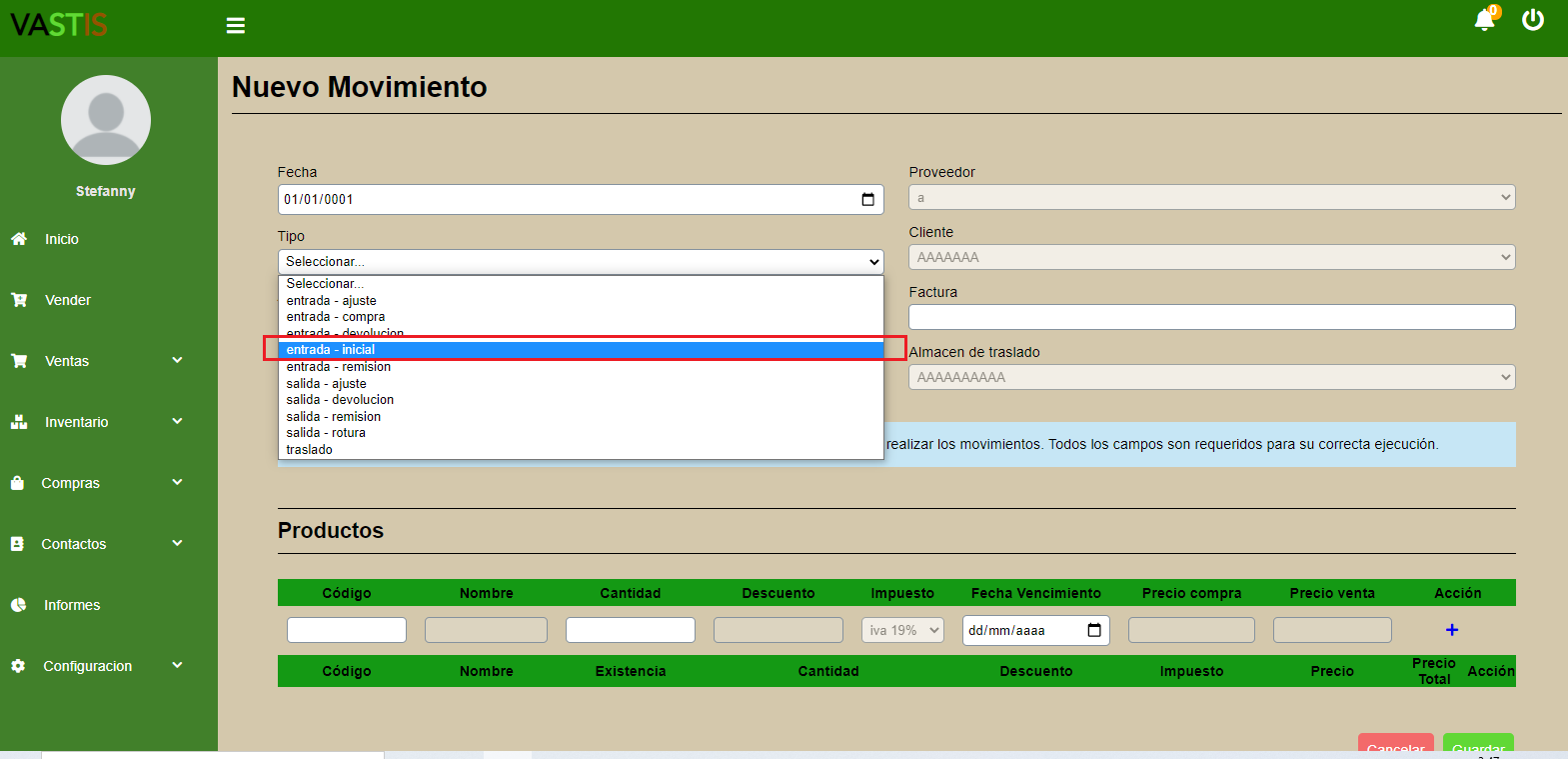Click the Stefanny user avatar
The image size is (1568, 759).
coord(106,120)
